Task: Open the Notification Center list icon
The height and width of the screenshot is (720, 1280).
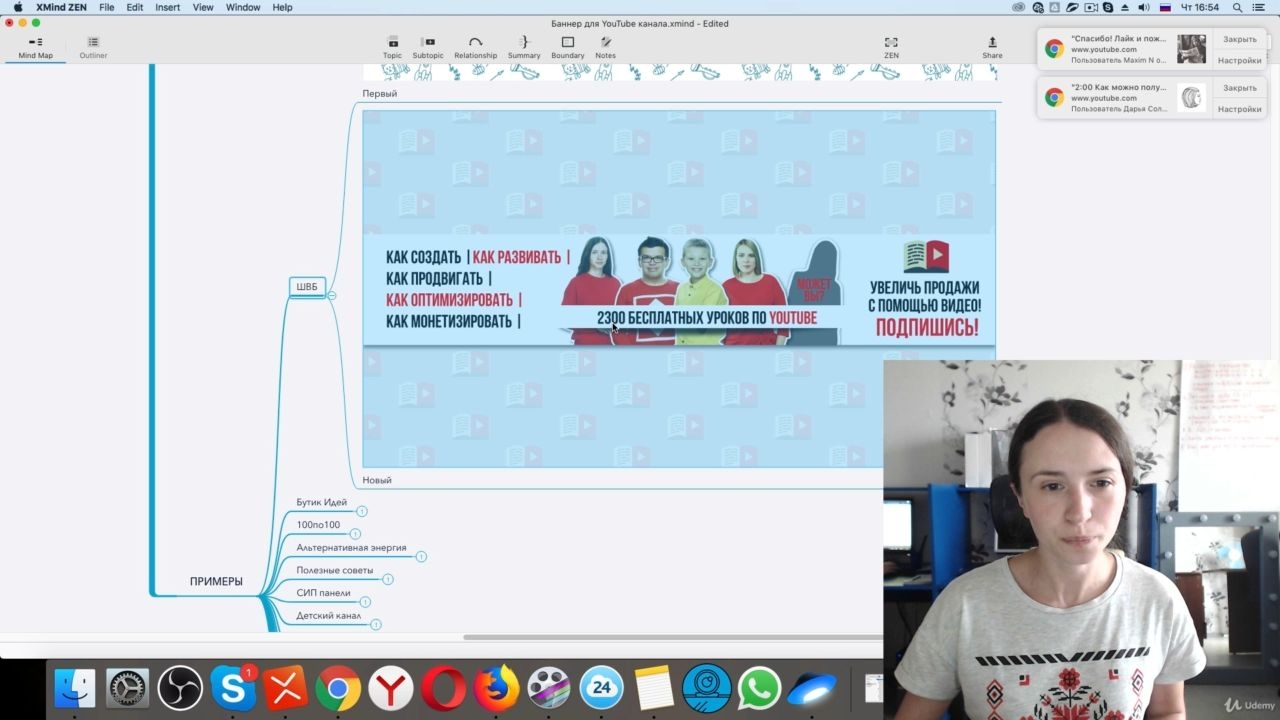Action: tap(1261, 7)
